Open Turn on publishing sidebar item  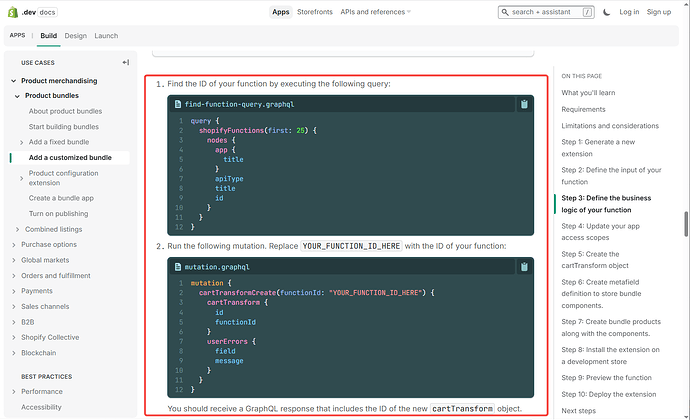59,214
